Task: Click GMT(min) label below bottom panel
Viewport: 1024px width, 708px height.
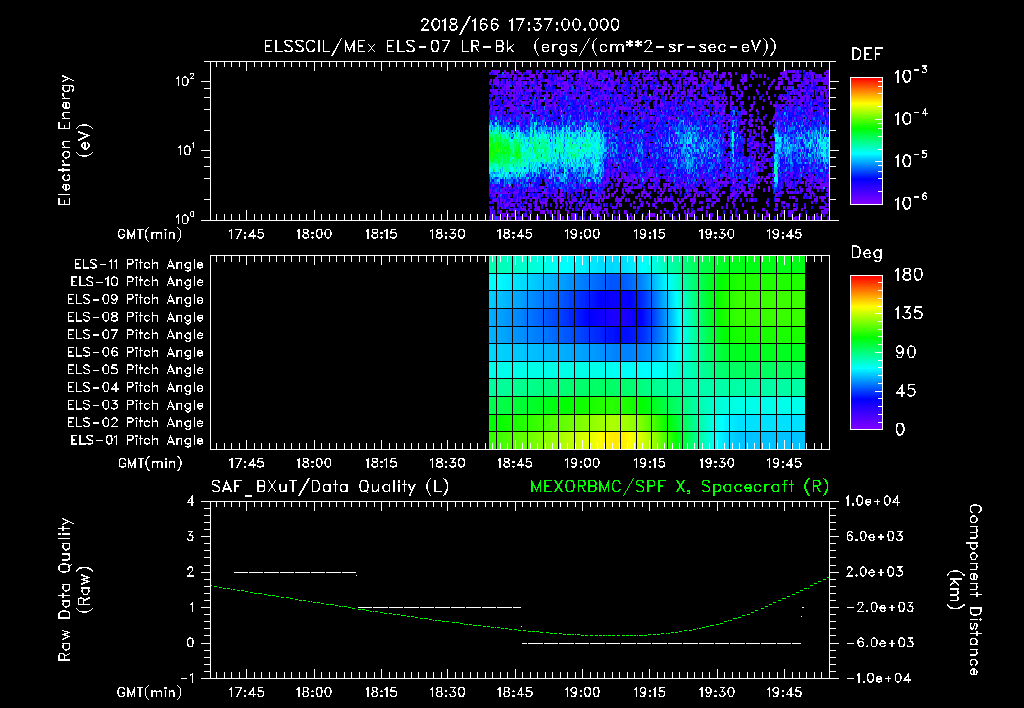Action: click(x=150, y=692)
